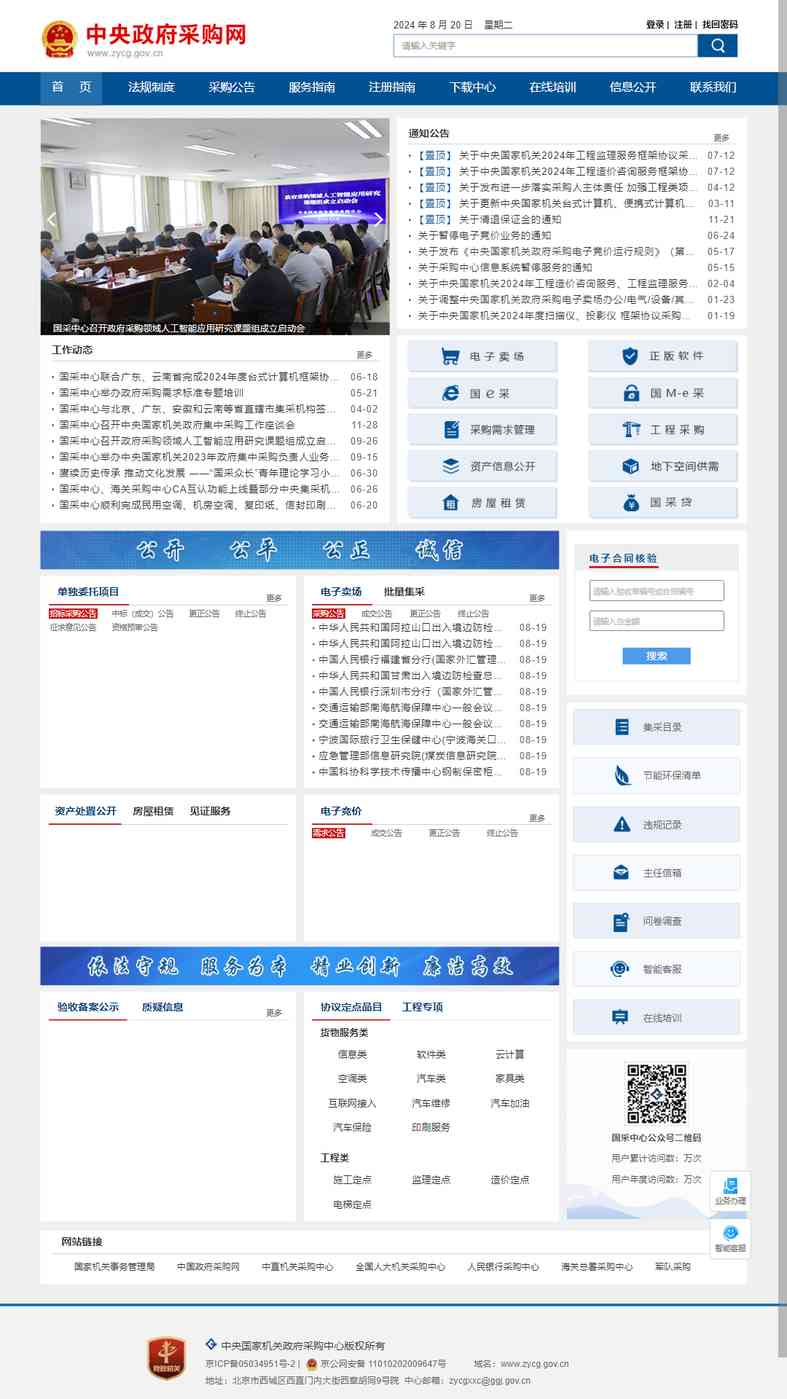Select 中标(成交)公告 sub-tab
The width and height of the screenshot is (787, 1399).
pyautogui.click(x=142, y=614)
